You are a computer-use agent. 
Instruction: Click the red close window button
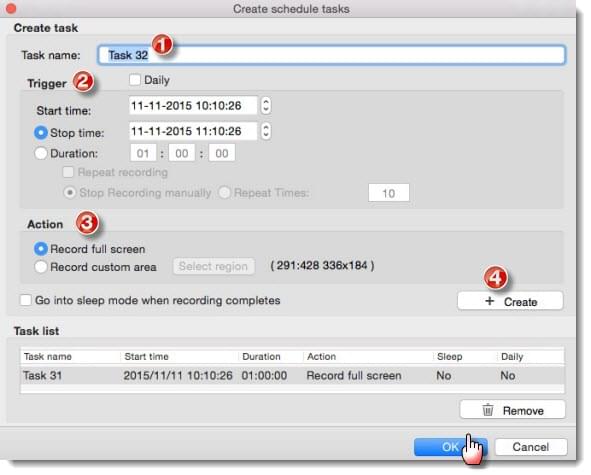(11, 8)
